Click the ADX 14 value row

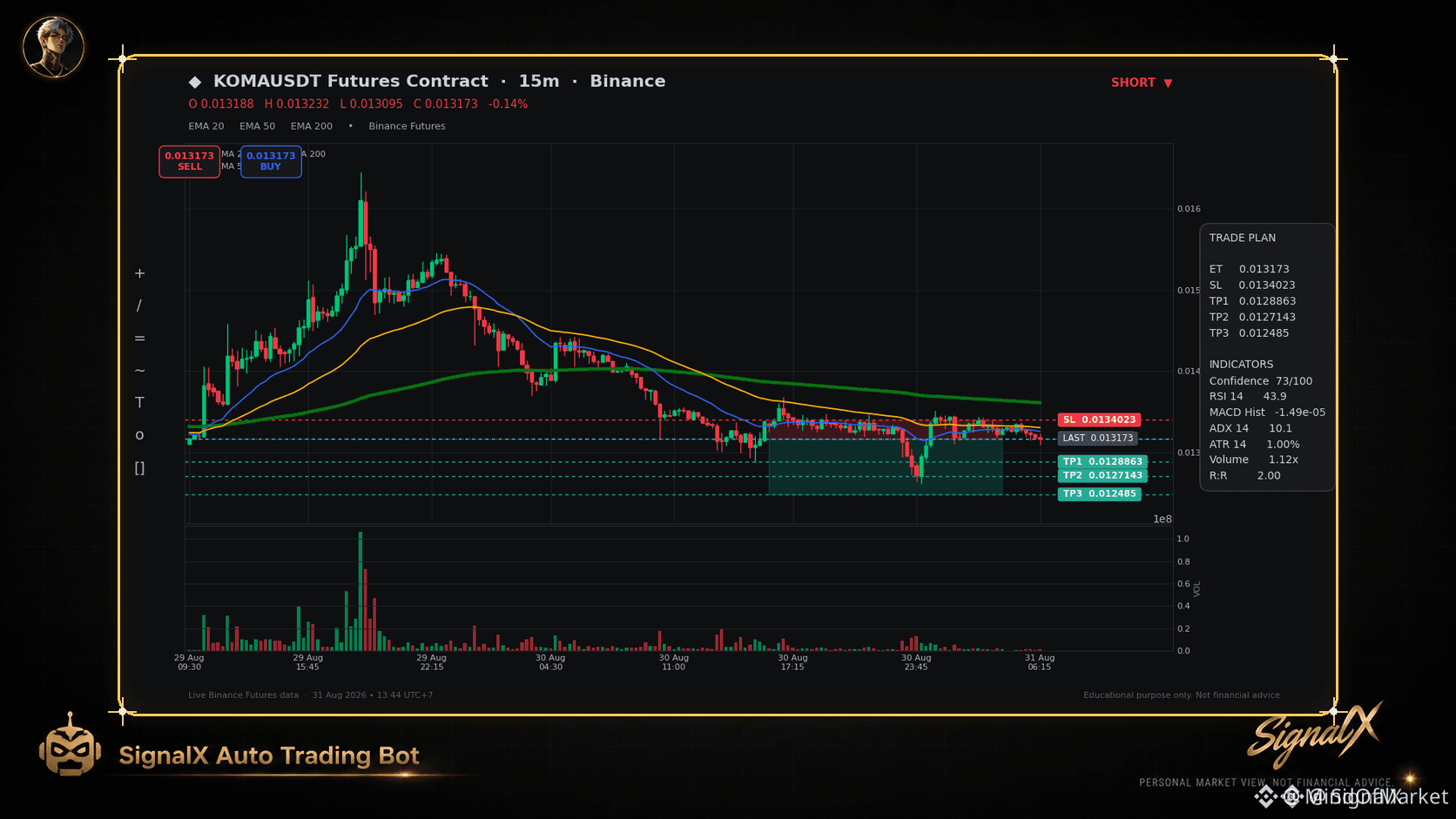(x=1250, y=428)
